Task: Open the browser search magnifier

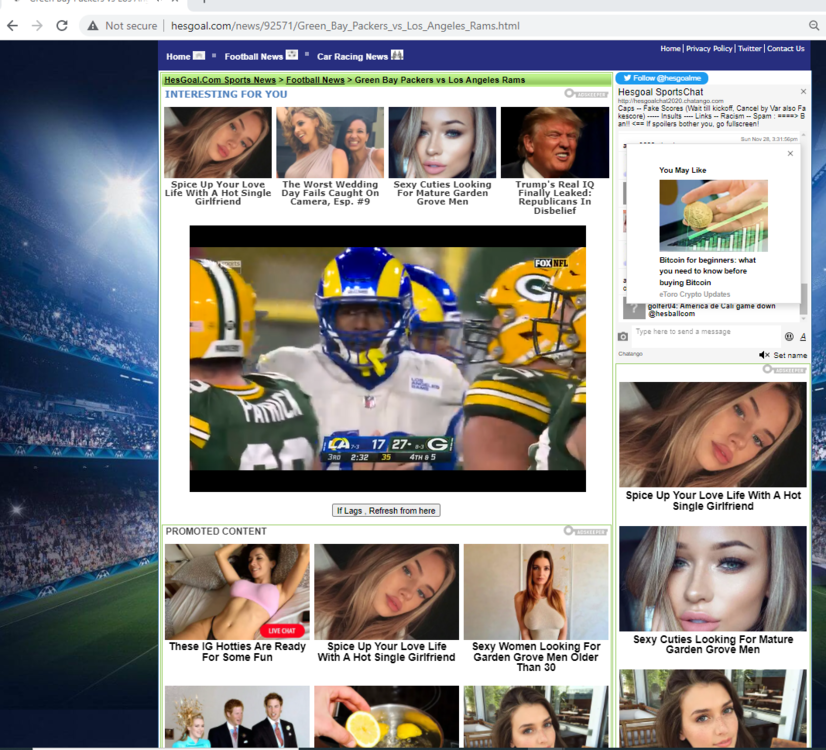Action: [812, 27]
